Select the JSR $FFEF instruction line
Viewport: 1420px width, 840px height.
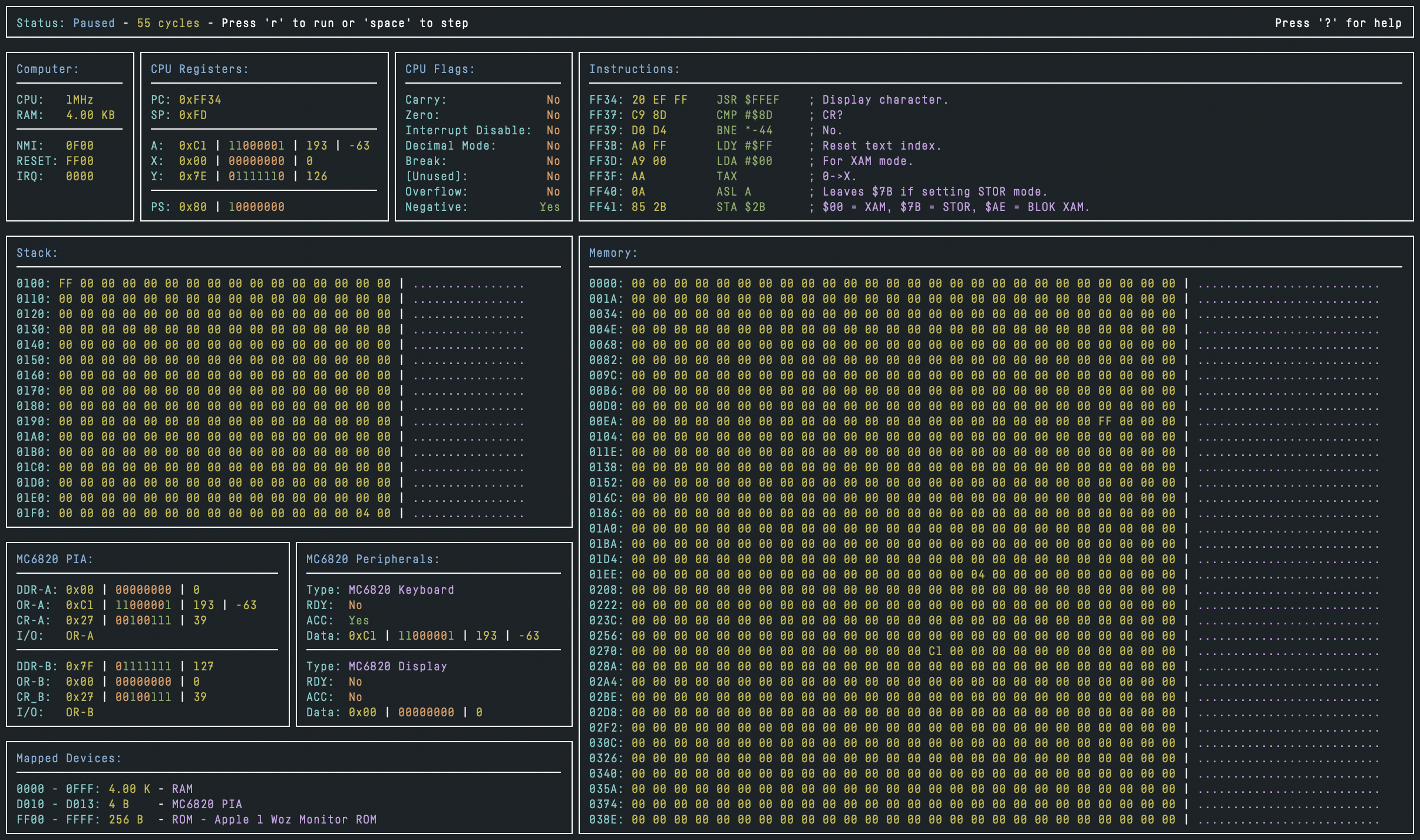[747, 100]
